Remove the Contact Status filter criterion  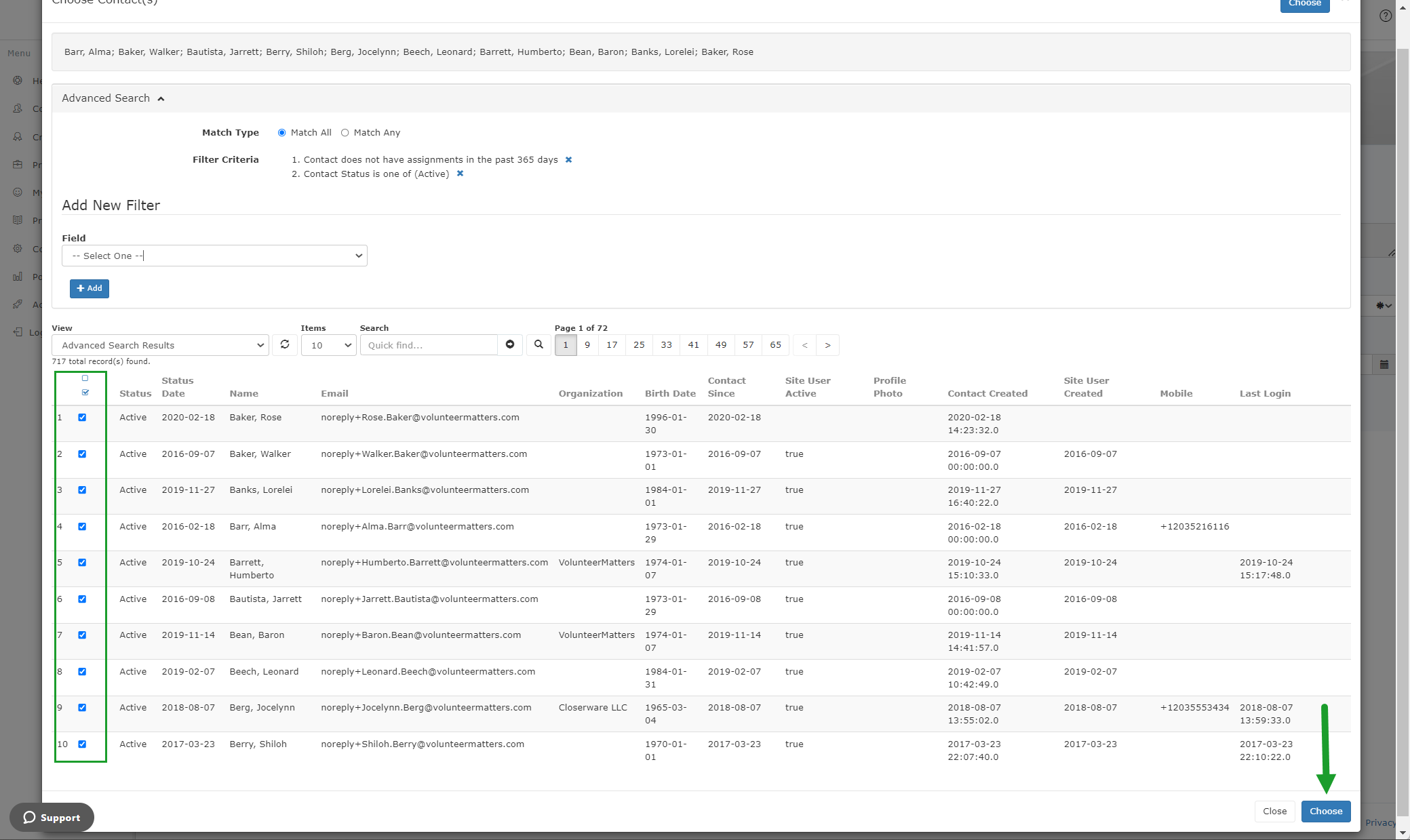(x=460, y=174)
